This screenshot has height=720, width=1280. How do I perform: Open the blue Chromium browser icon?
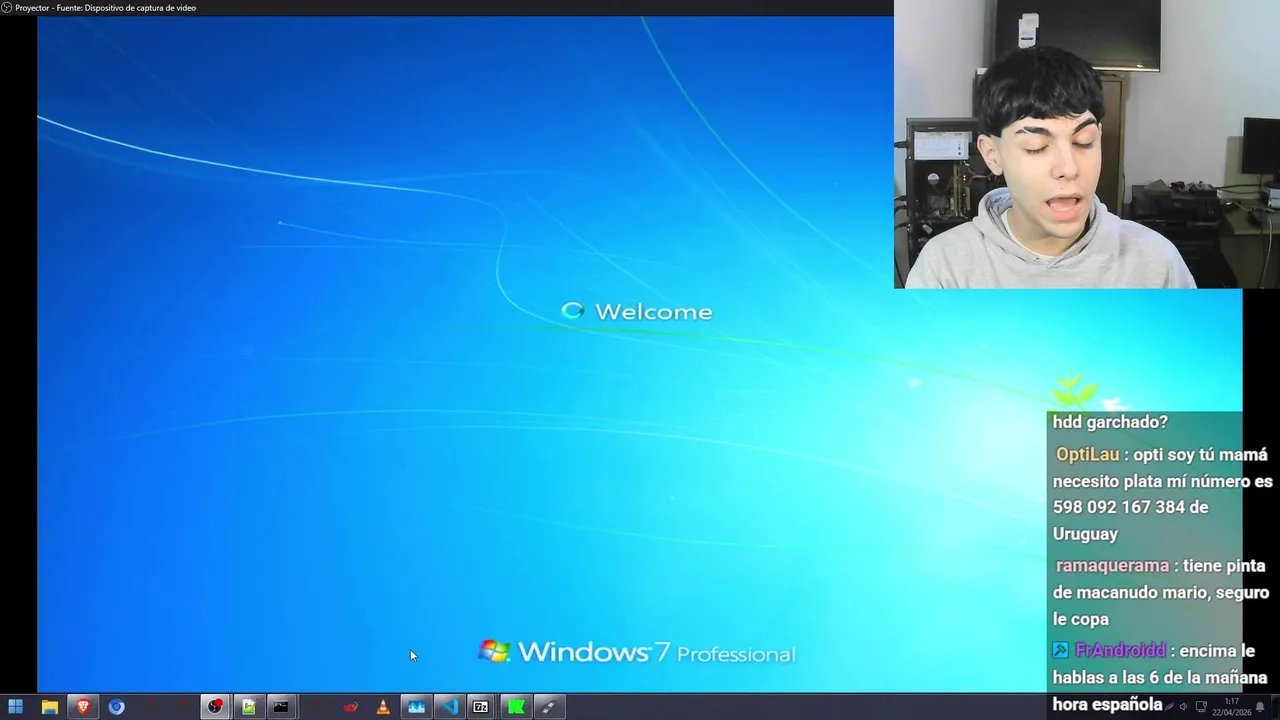point(116,707)
